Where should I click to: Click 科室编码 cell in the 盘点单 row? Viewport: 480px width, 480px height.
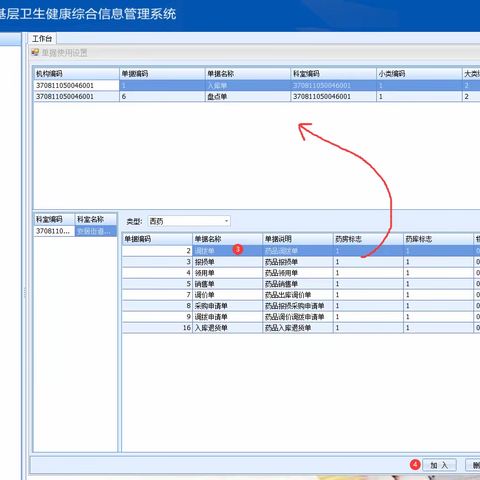tap(333, 96)
